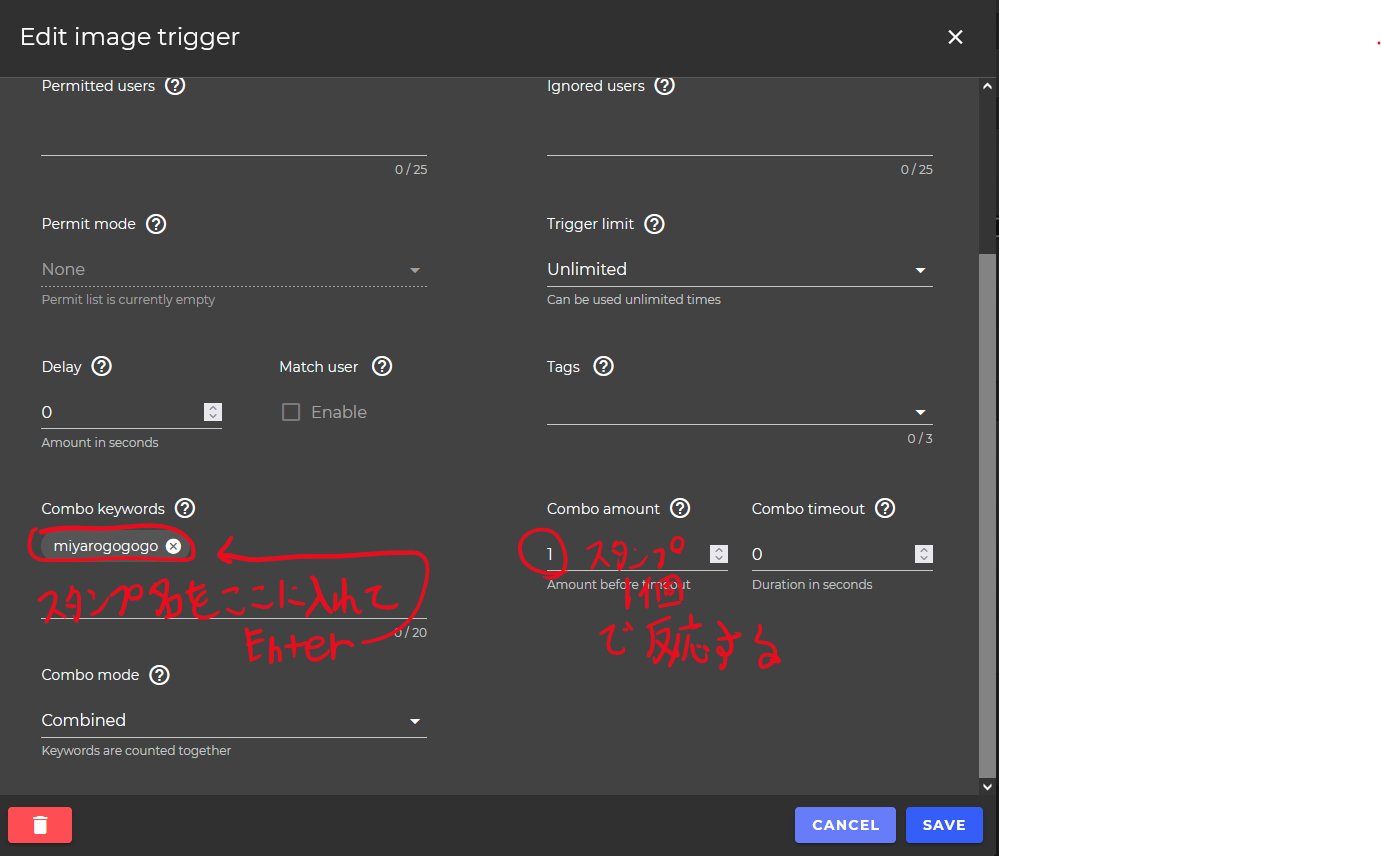Click the Match user help icon
Viewport: 1381px width, 856px height.
(x=381, y=366)
